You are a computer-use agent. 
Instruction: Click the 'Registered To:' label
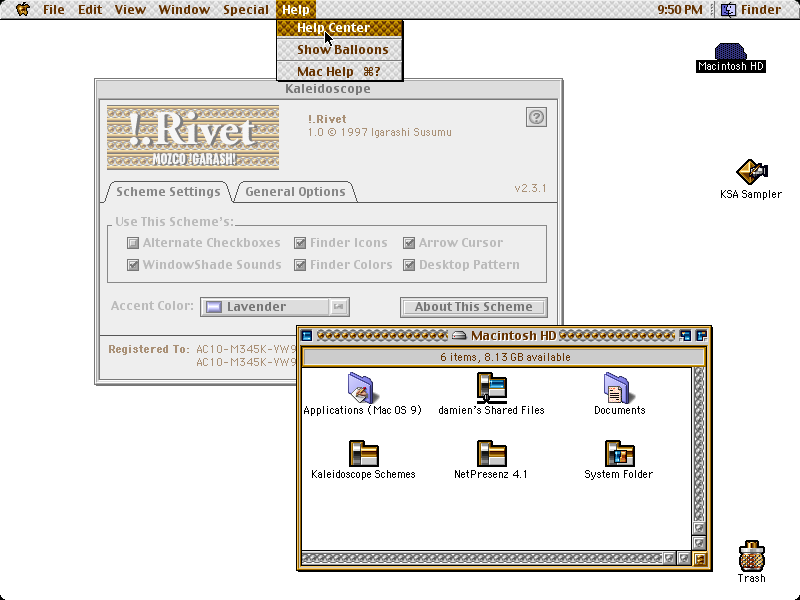[x=148, y=349]
